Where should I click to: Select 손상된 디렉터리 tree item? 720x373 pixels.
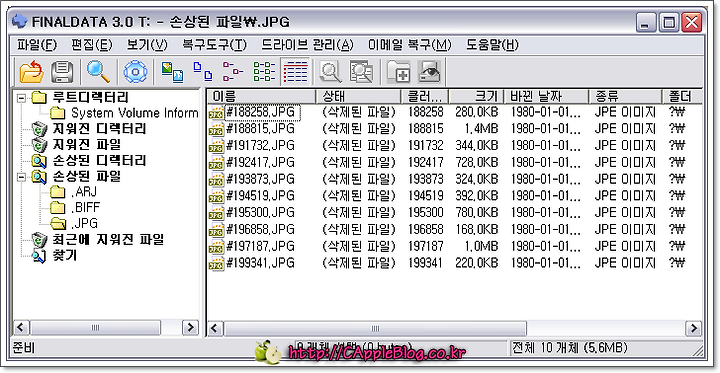99,160
